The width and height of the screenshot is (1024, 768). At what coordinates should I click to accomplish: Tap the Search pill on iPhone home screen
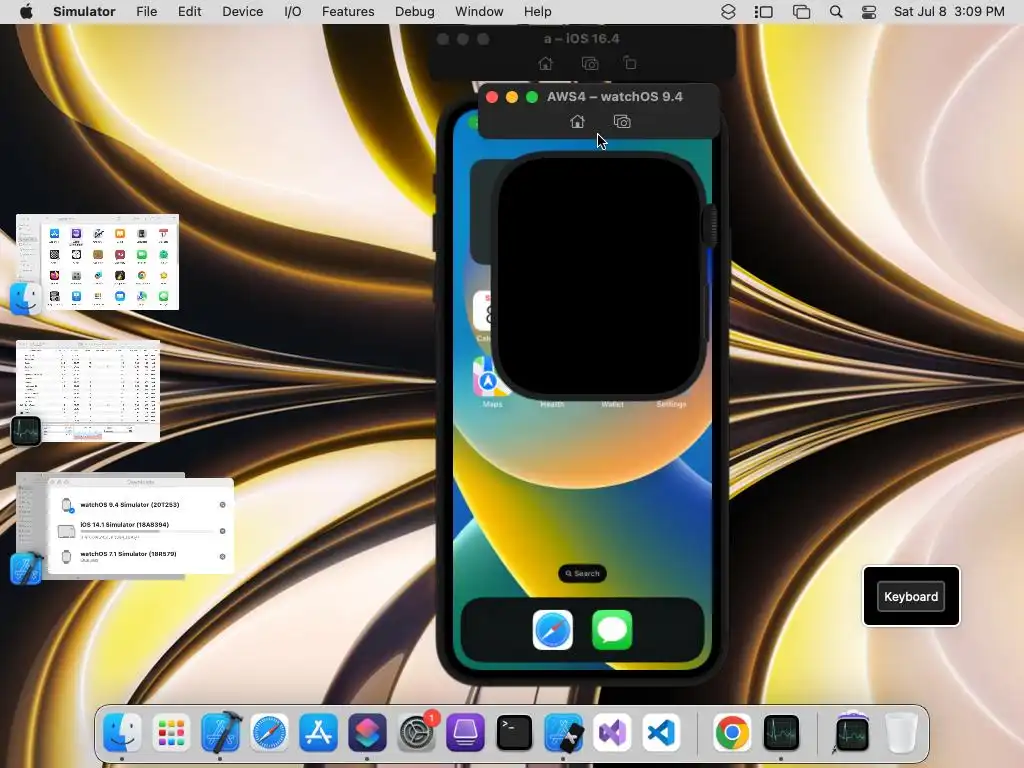pos(582,573)
